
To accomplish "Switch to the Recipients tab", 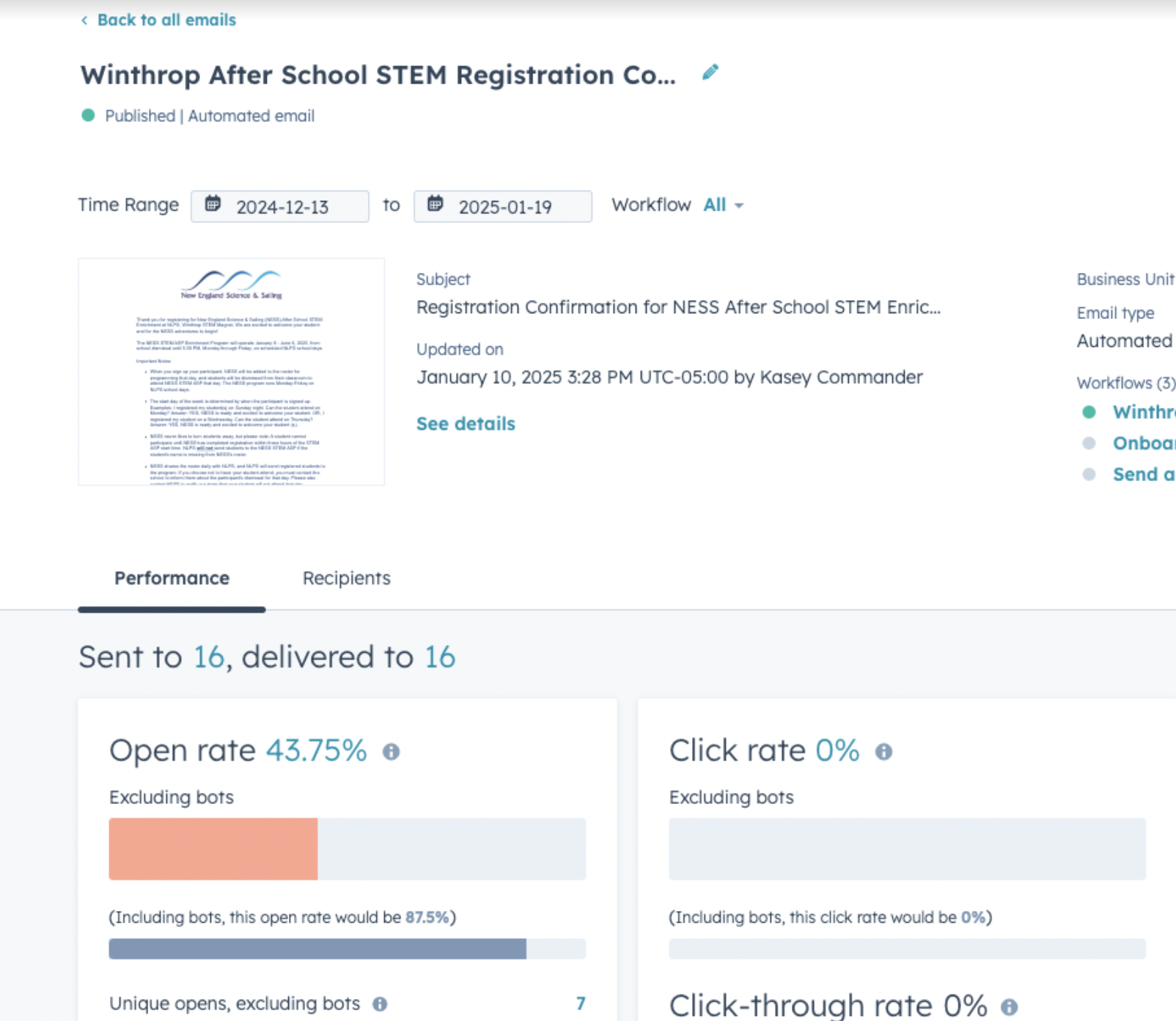I will [346, 579].
